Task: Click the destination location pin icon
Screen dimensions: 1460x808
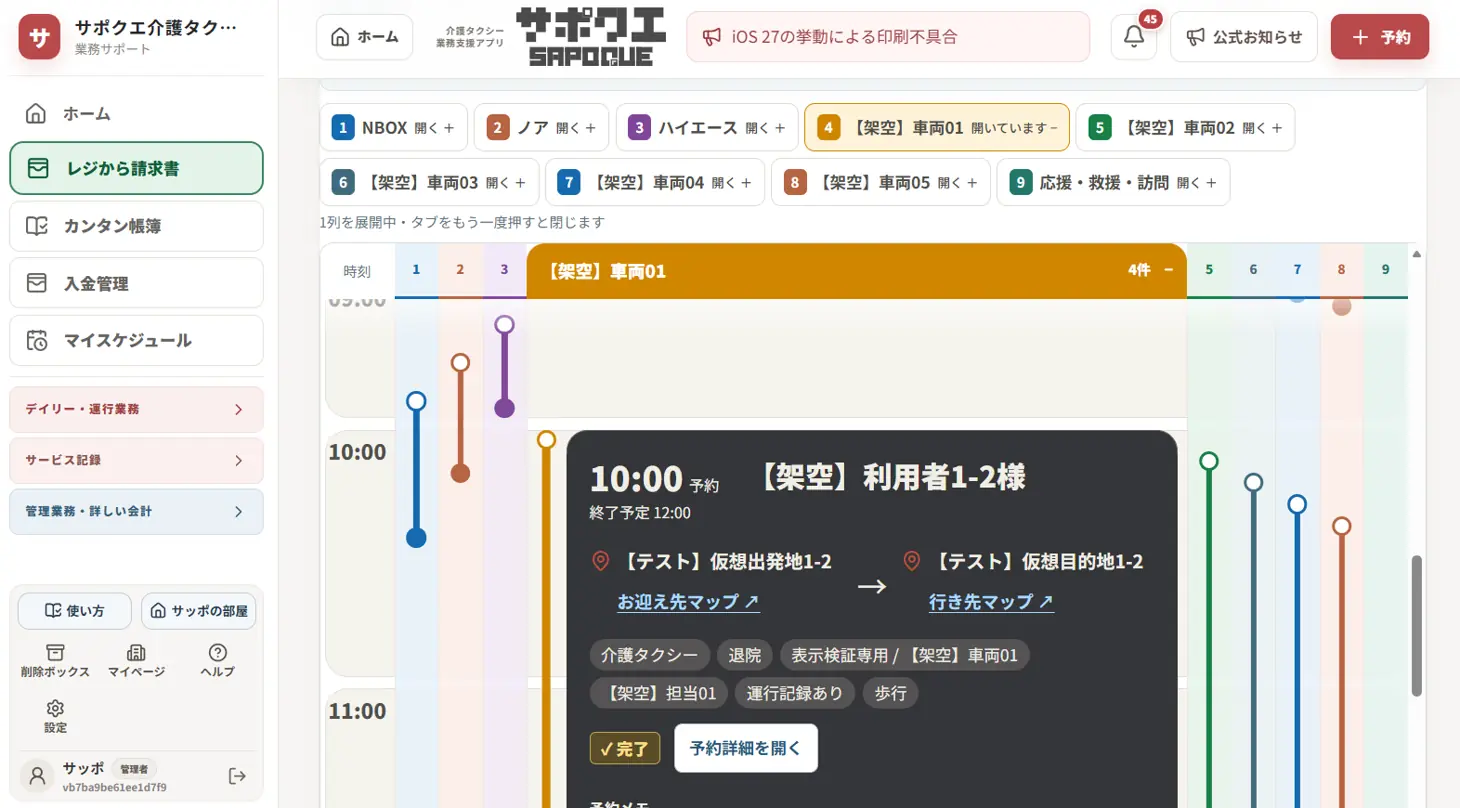Action: coord(912,561)
